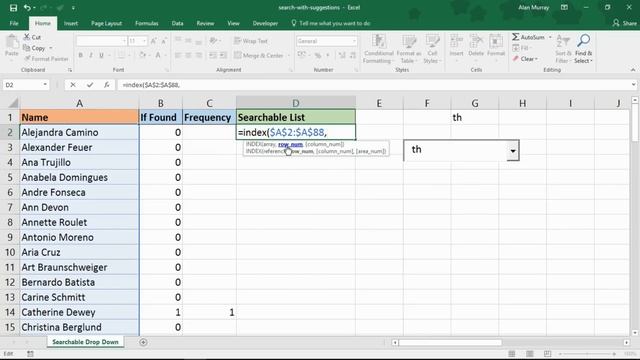
Task: Expand the AutoSum dropdown arrow
Action: click(x=550, y=37)
